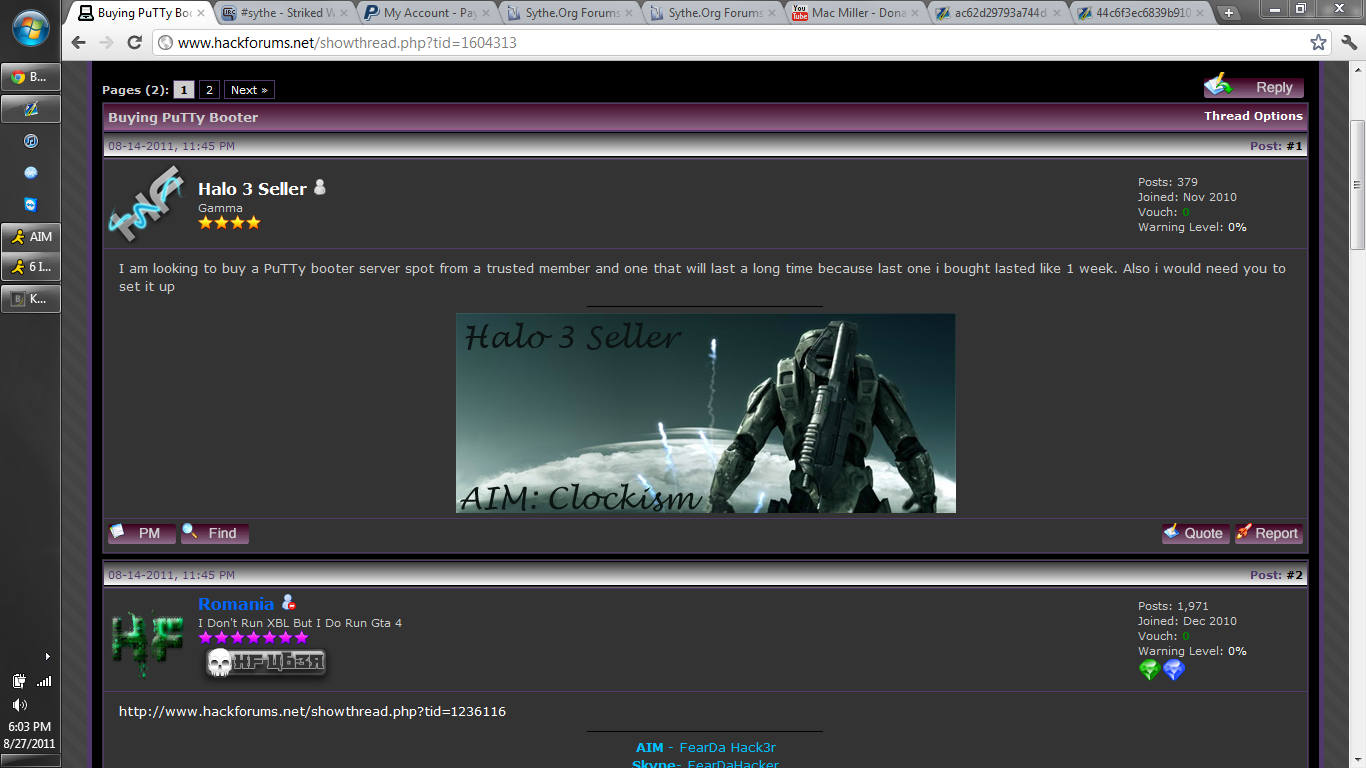Image resolution: width=1366 pixels, height=768 pixels.
Task: Open the 'Halo 3 Seller' username profile
Action: point(252,189)
